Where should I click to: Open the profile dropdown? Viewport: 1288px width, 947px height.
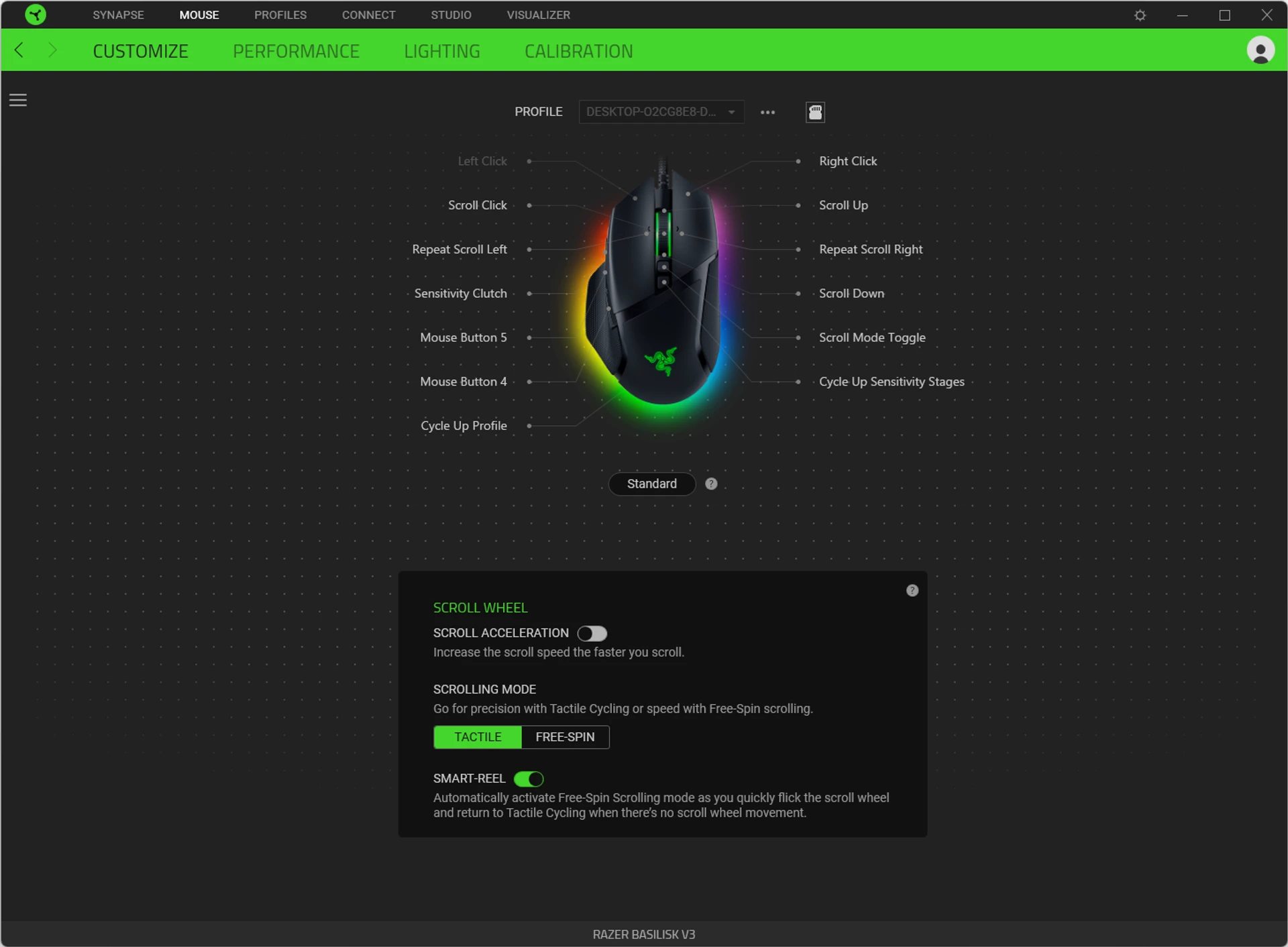tap(661, 112)
